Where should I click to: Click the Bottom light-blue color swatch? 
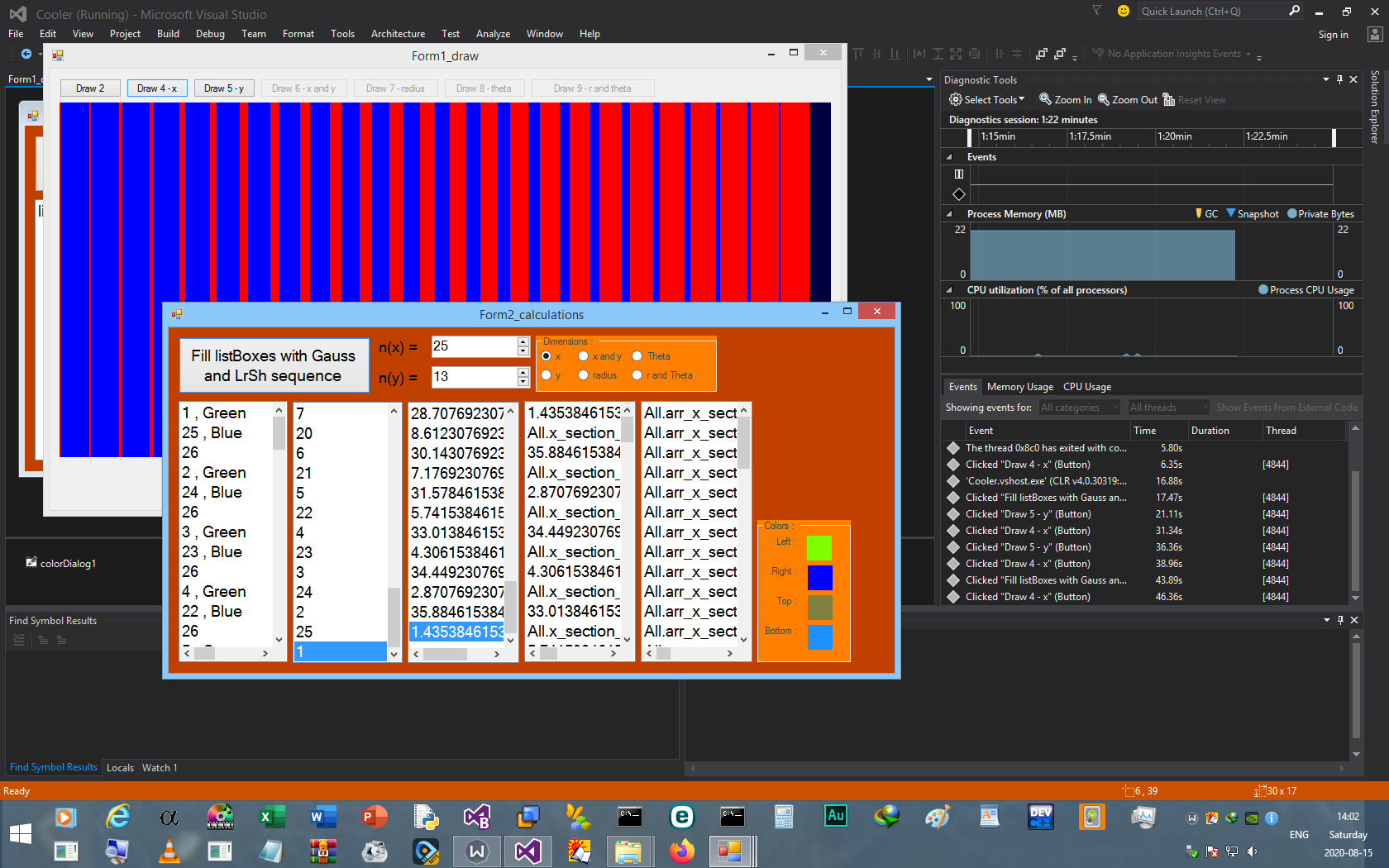point(819,637)
